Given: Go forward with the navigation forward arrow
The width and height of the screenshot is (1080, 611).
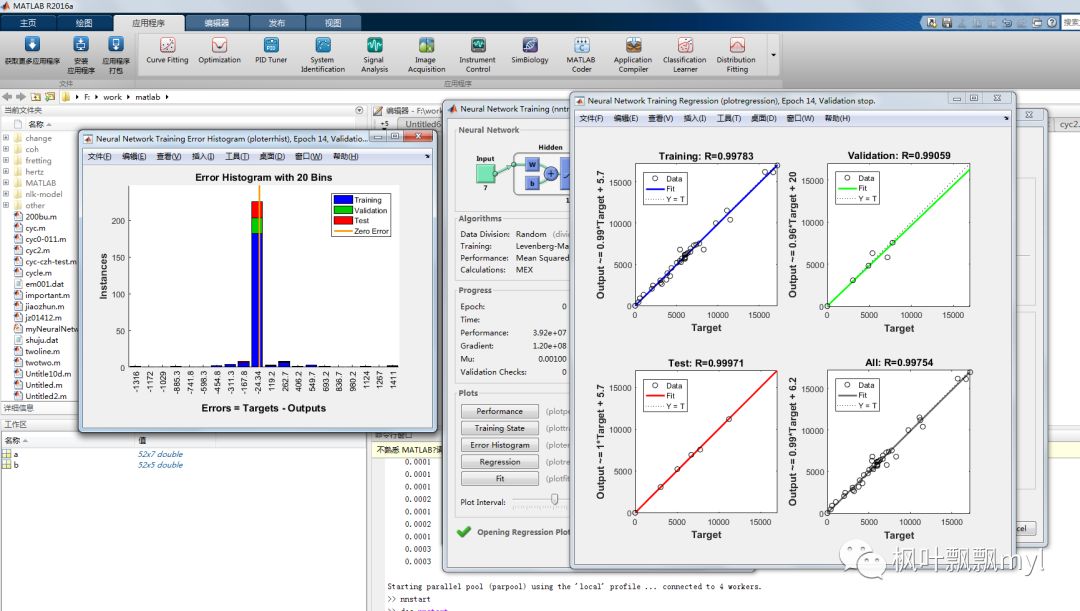Looking at the screenshot, I should pyautogui.click(x=21, y=97).
